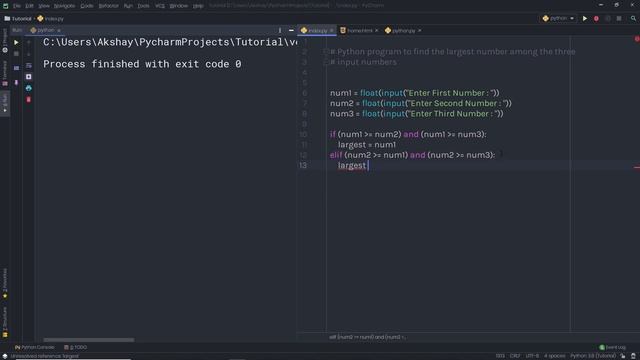The image size is (640, 360).
Task: Close the index.py editor tab
Action: point(331,31)
